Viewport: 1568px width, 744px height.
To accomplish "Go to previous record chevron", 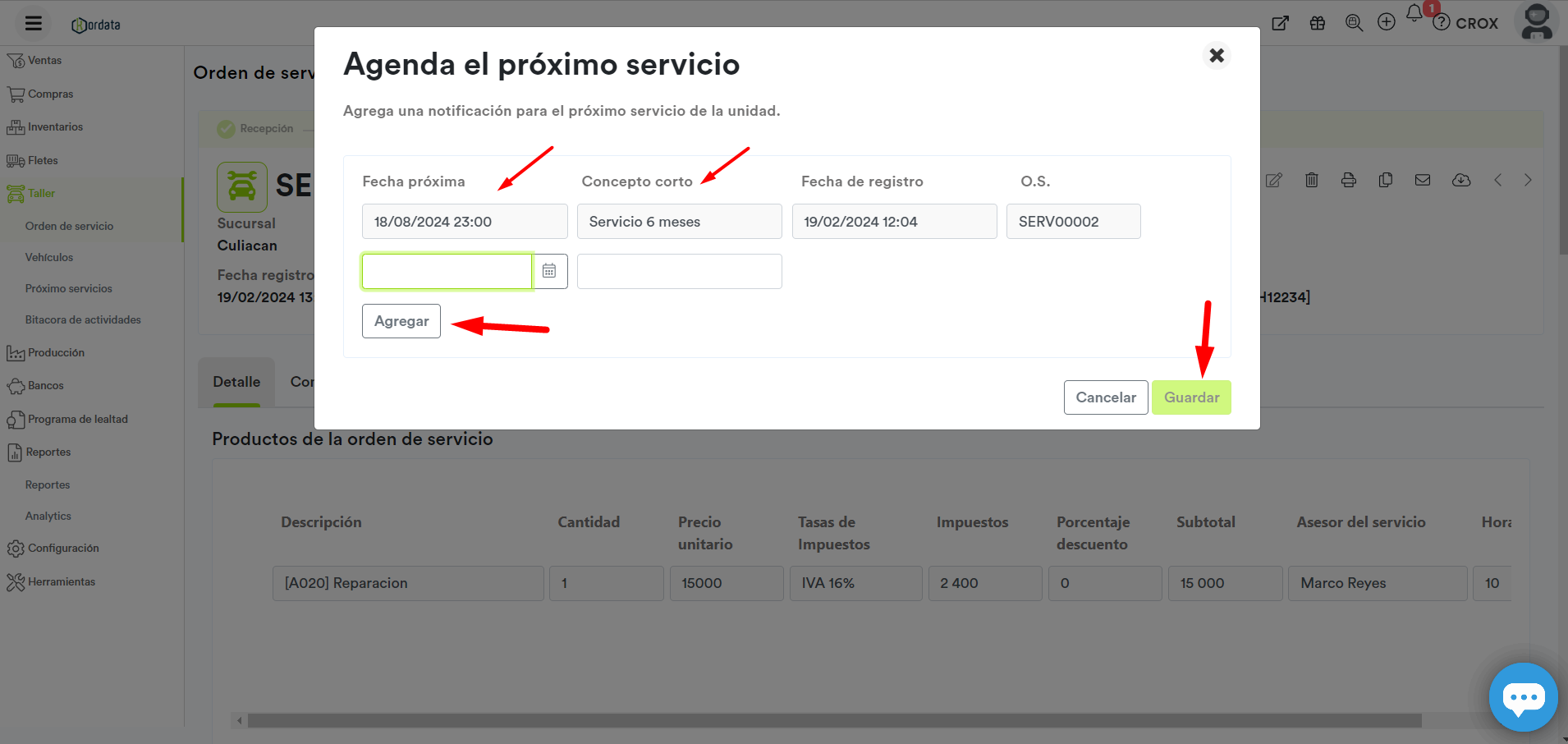I will click(x=1497, y=180).
